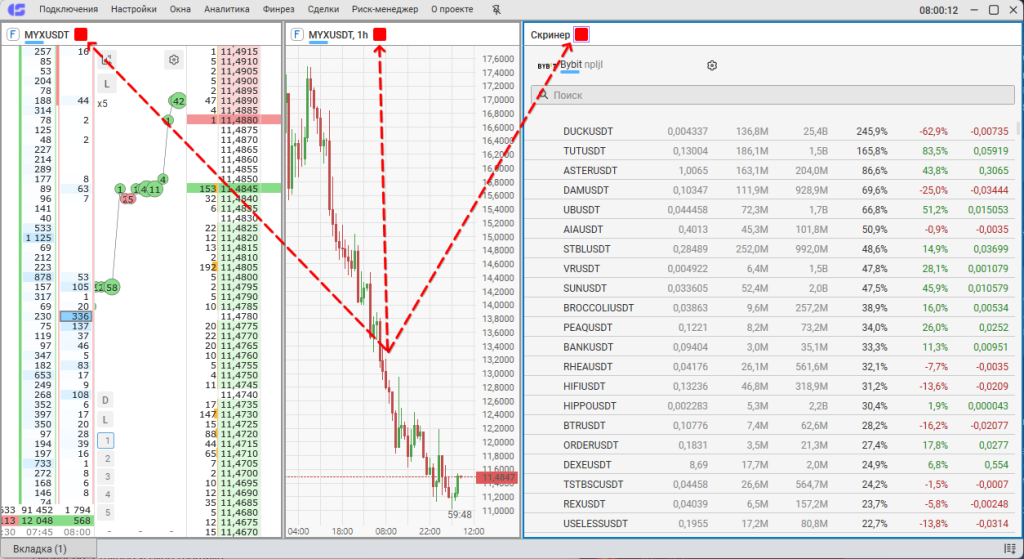
Task: Click the F badge of the MYXUSDT 1h chart
Action: 297,35
